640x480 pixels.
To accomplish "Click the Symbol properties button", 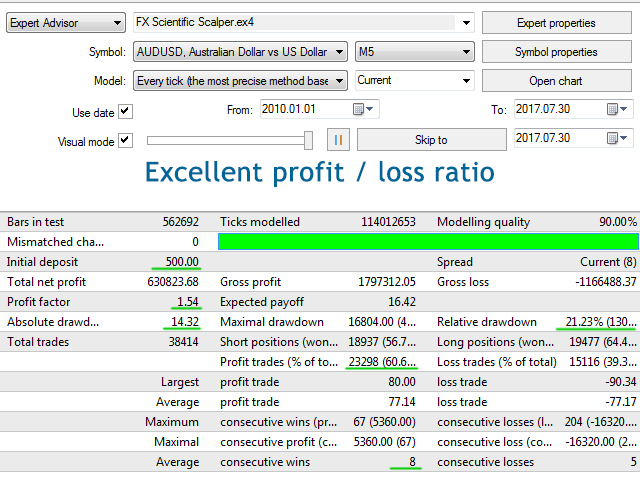I will 556,52.
